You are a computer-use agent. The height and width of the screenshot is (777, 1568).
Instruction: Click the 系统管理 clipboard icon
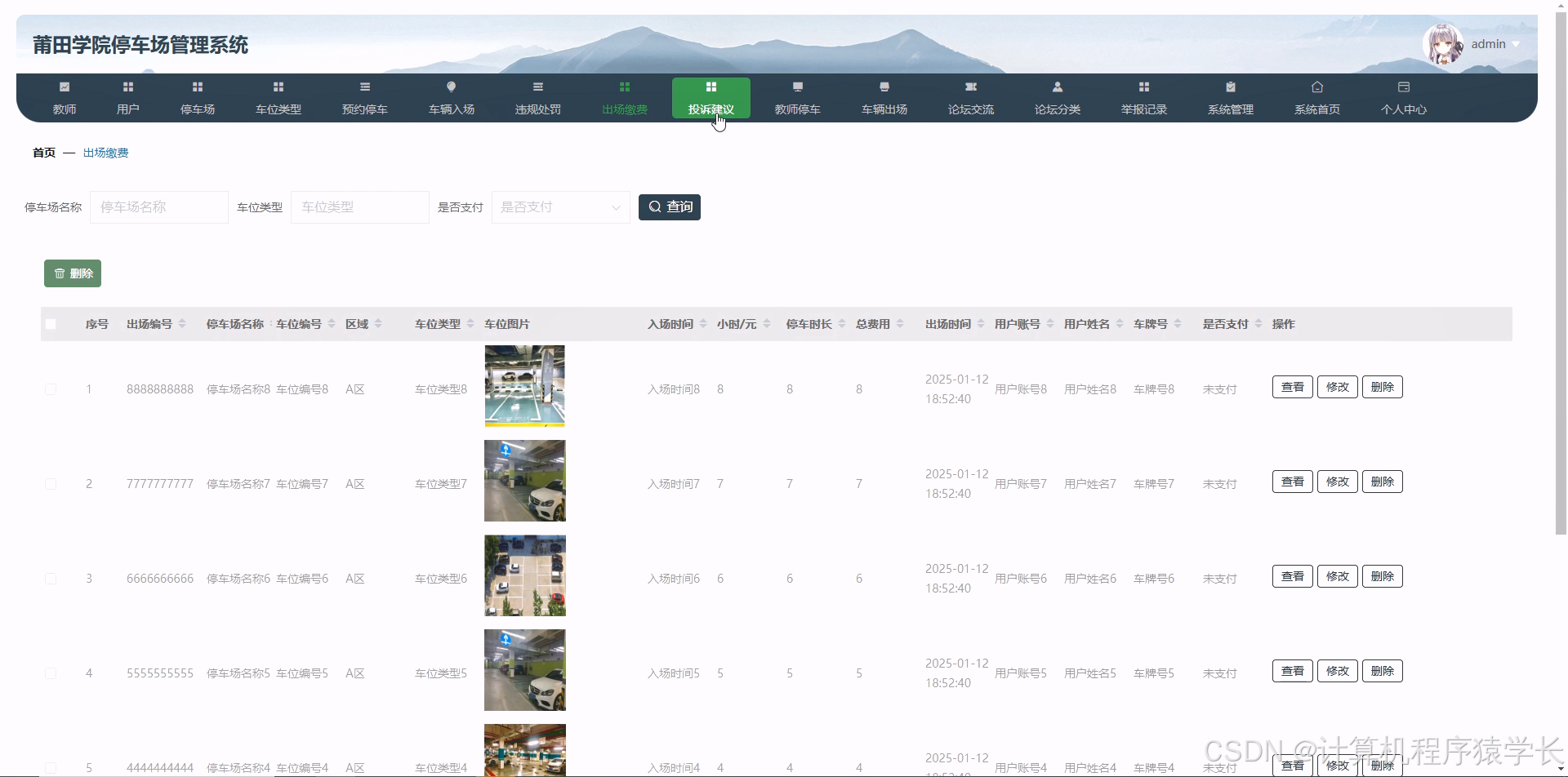(1231, 87)
